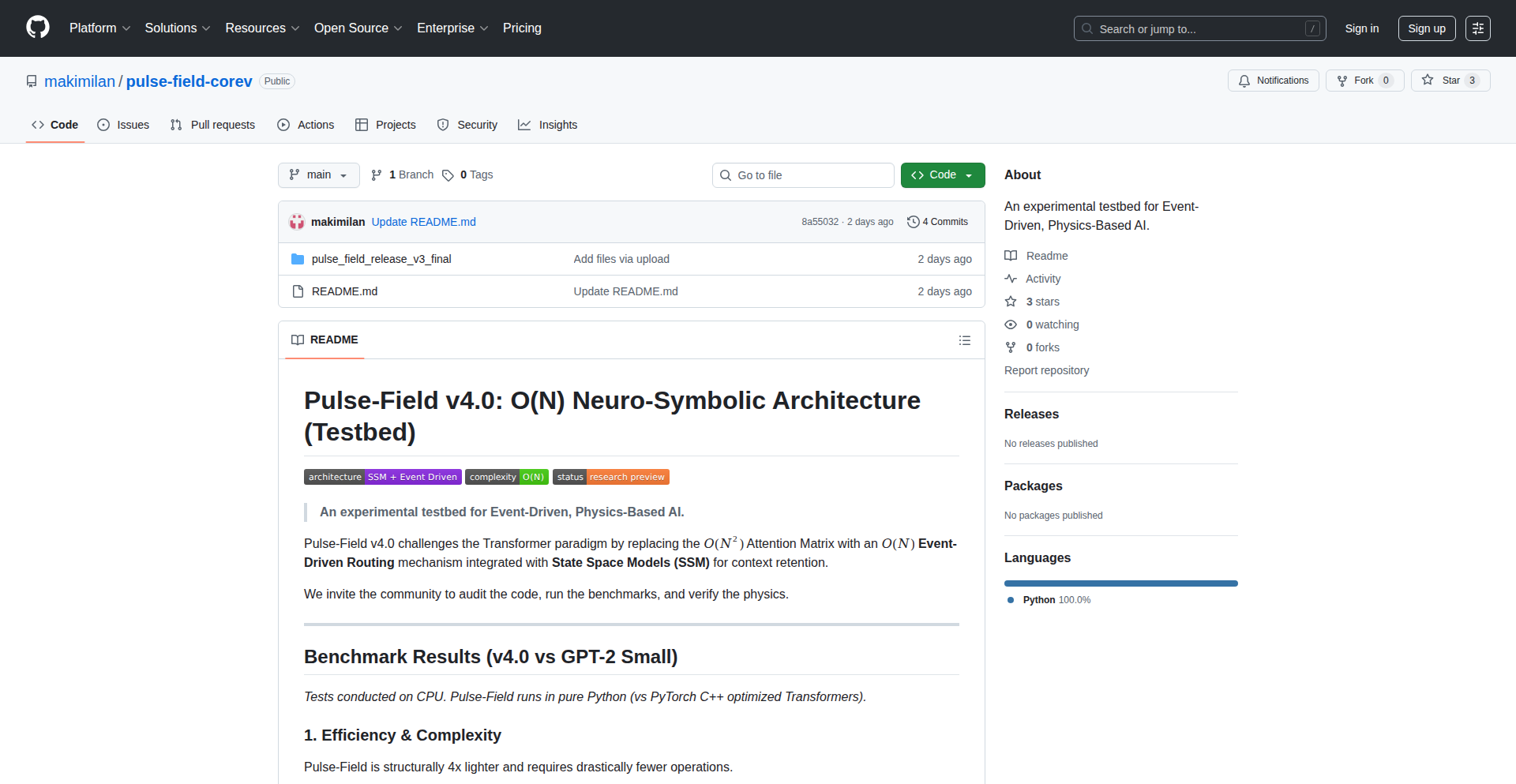Star the pulse-field-corev repository

1442,81
